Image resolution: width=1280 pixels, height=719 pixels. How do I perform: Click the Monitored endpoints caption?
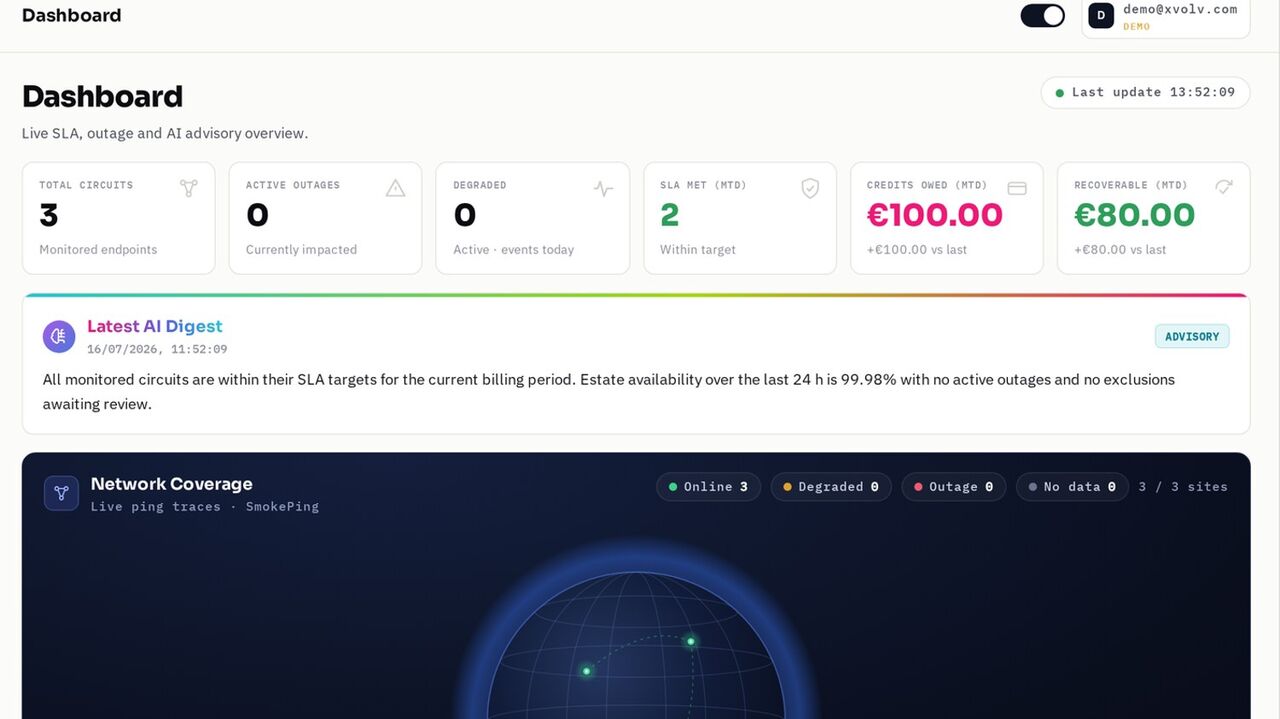click(x=98, y=250)
